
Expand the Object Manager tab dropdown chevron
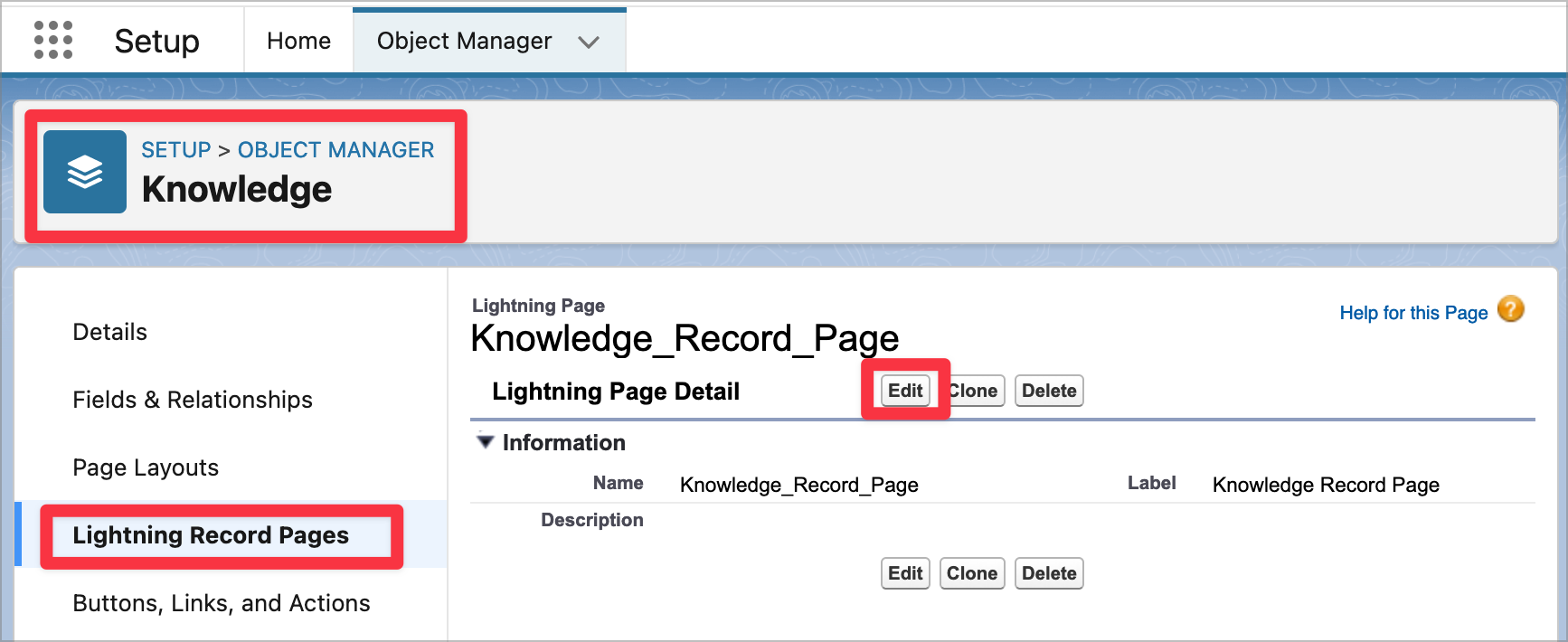coord(589,42)
